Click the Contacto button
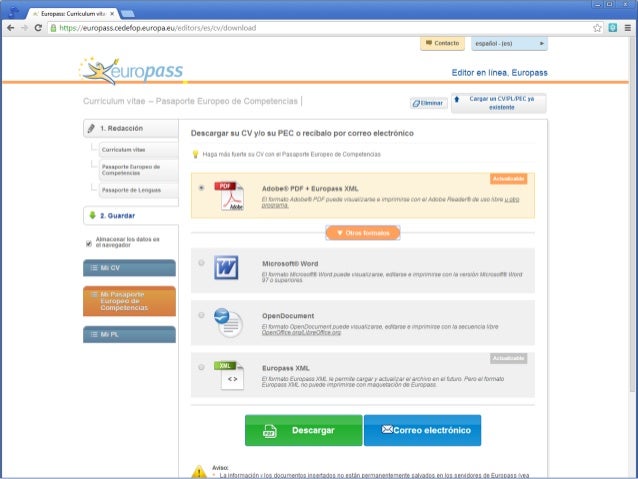This screenshot has height=479, width=638. (442, 43)
